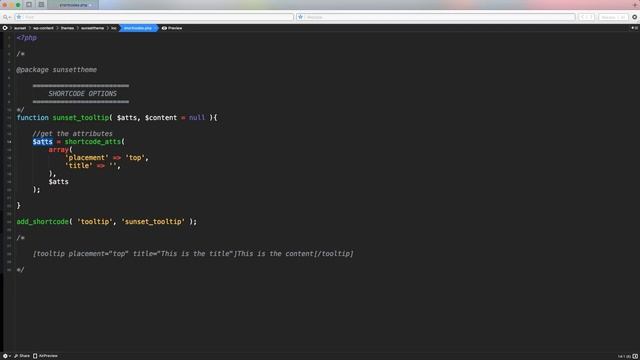
Task: Toggle the Preview eye button
Action: (172, 28)
